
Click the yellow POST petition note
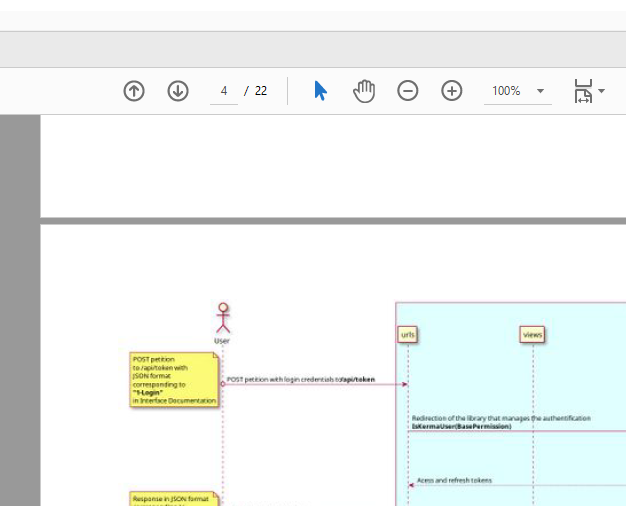click(x=174, y=380)
